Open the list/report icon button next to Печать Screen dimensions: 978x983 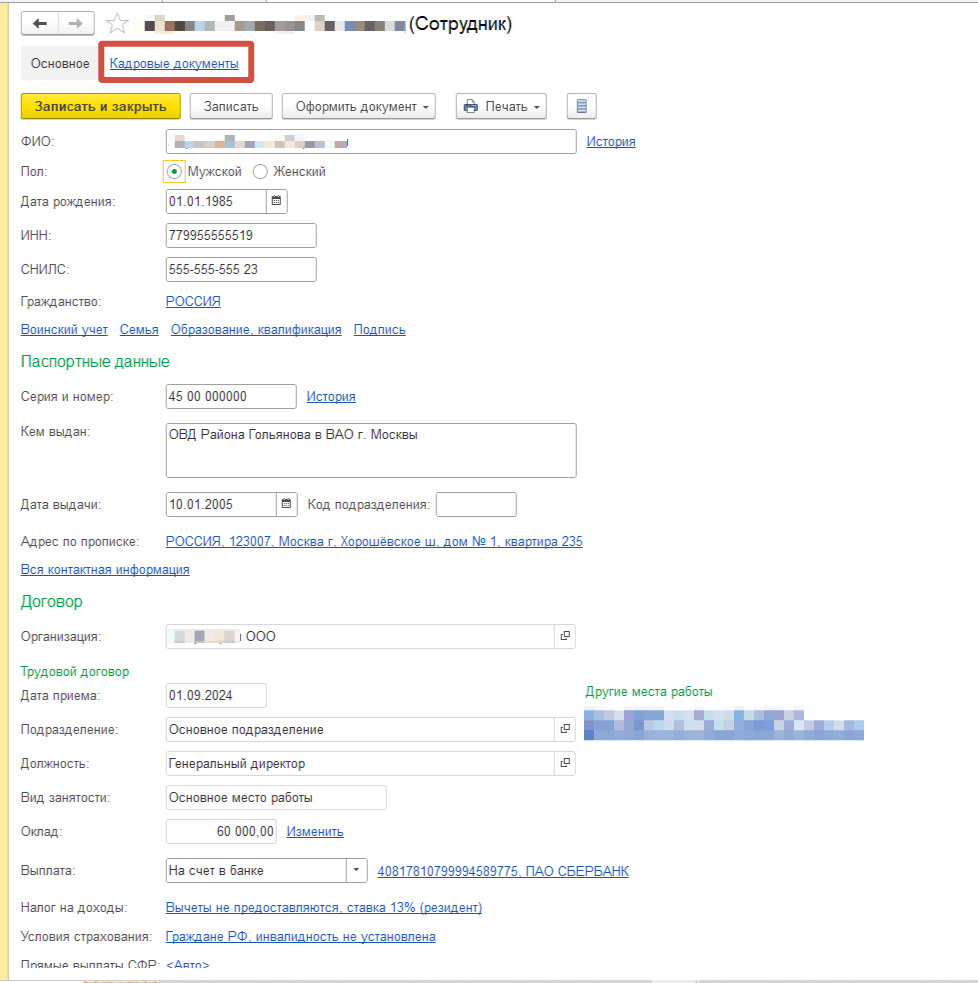click(581, 107)
